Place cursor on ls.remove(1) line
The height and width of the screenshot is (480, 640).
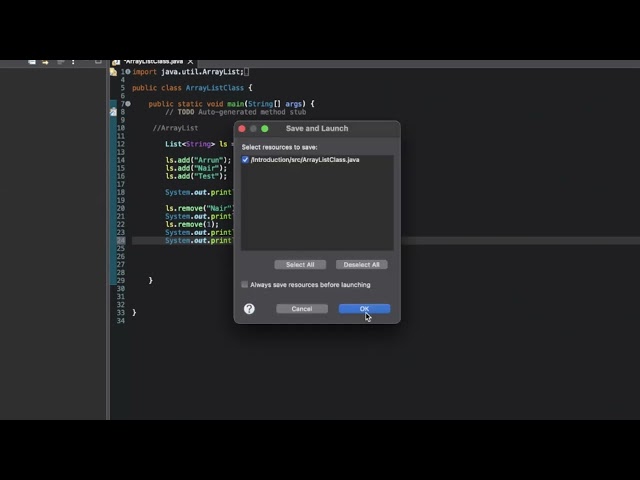192,224
